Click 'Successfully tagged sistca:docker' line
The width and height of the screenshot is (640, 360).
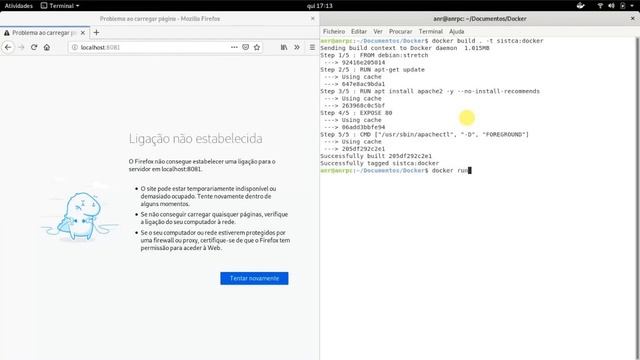(380, 163)
